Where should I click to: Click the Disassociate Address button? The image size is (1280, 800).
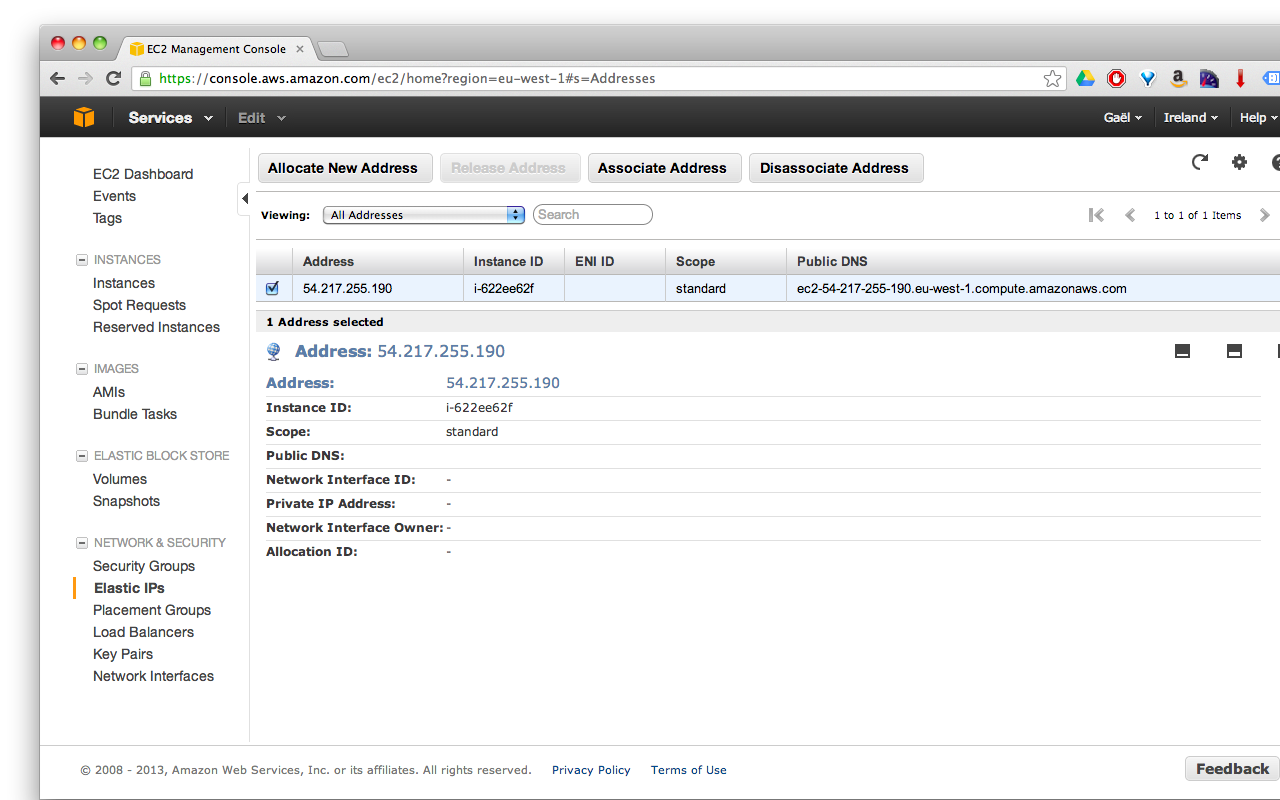click(836, 167)
